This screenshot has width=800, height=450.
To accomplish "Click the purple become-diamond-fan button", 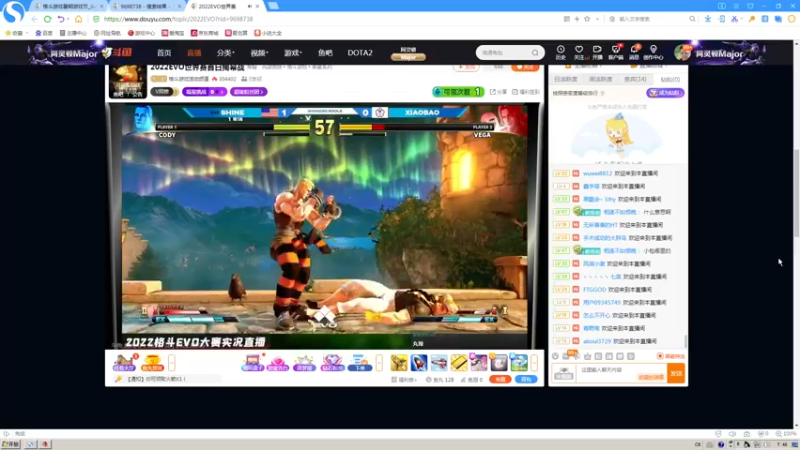I will point(665,93).
